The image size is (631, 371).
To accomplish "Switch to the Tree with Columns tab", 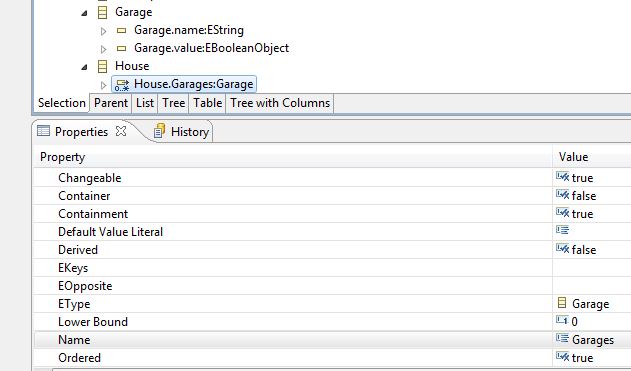I will point(280,103).
